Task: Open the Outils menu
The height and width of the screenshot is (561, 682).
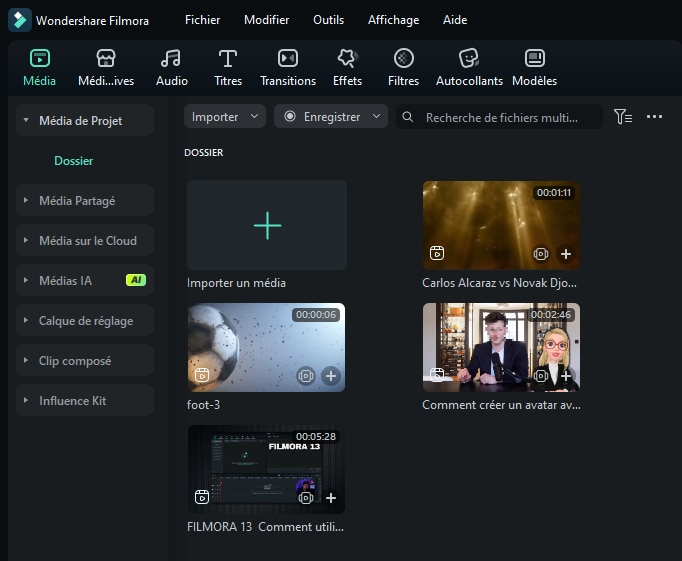Action: [328, 20]
